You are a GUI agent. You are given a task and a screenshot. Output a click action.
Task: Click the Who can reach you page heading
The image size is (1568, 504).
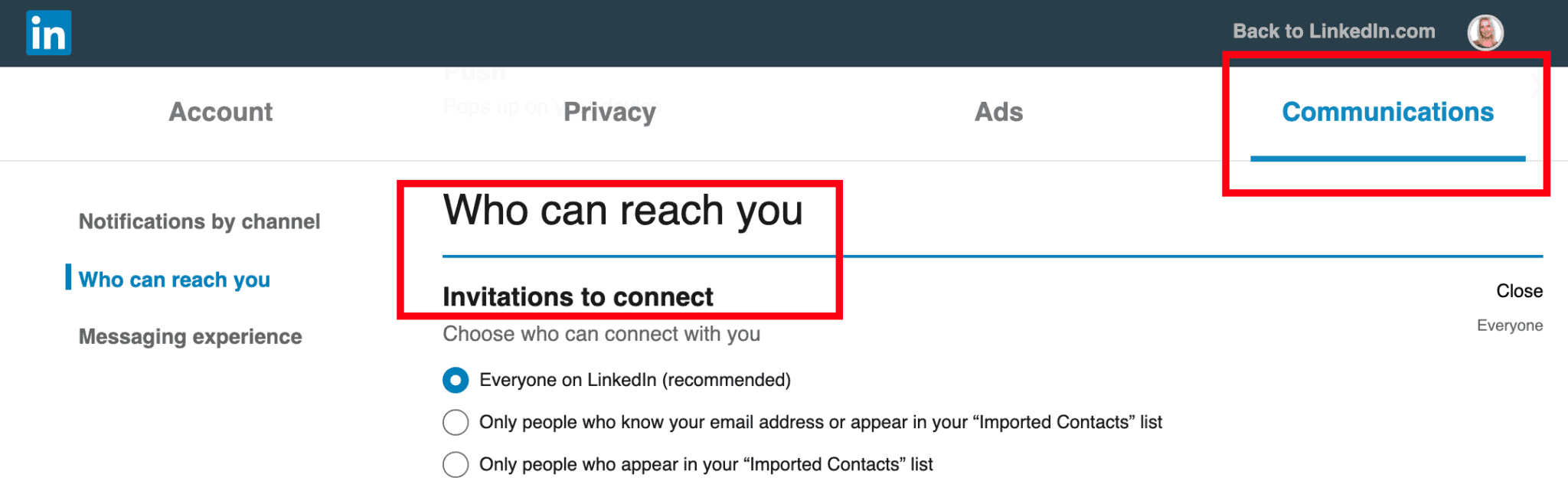point(622,211)
